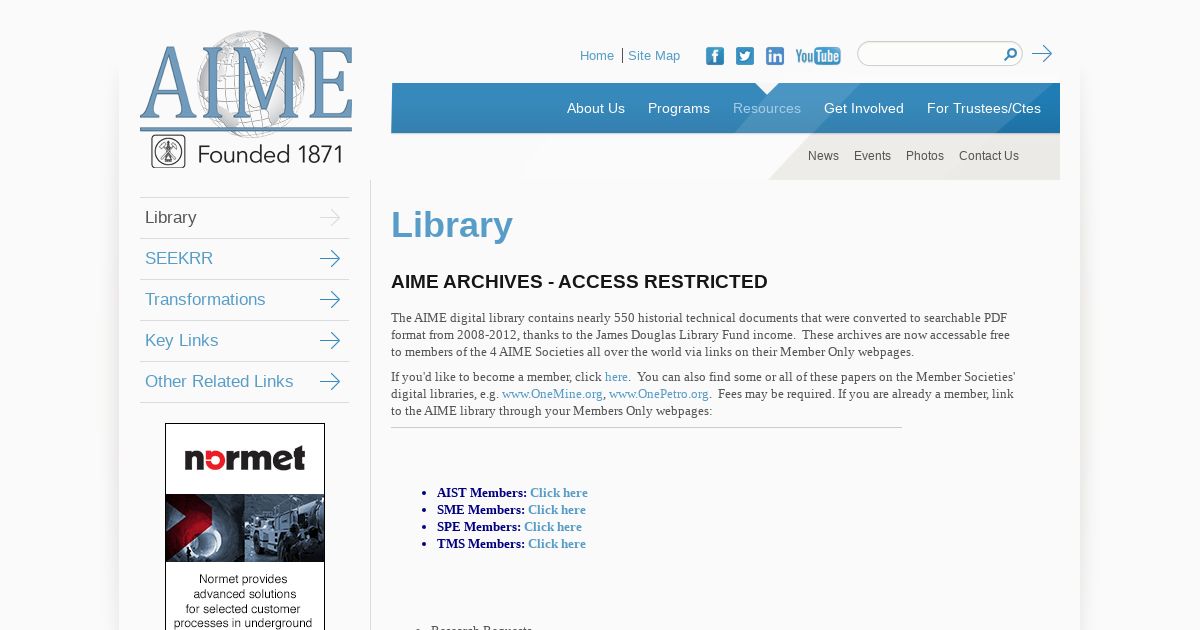Open the www.OneMine.org link
1200x630 pixels.
coord(552,394)
